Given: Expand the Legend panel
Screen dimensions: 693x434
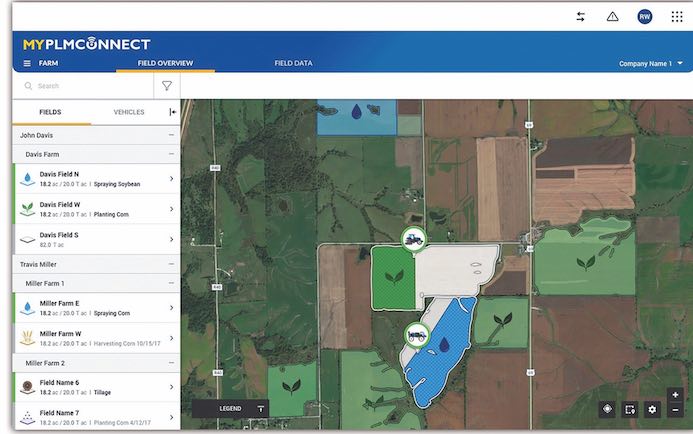Looking at the screenshot, I should 261,408.
